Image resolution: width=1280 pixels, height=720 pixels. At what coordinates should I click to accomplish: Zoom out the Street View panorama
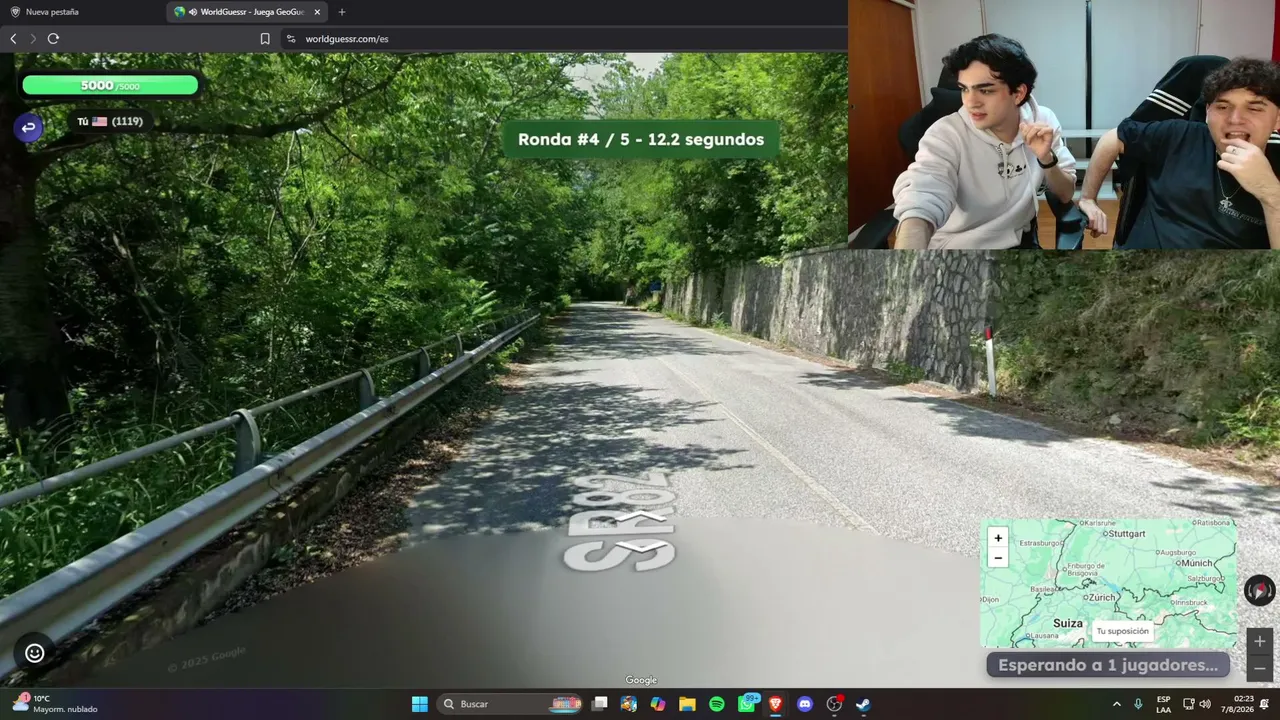pos(1260,667)
